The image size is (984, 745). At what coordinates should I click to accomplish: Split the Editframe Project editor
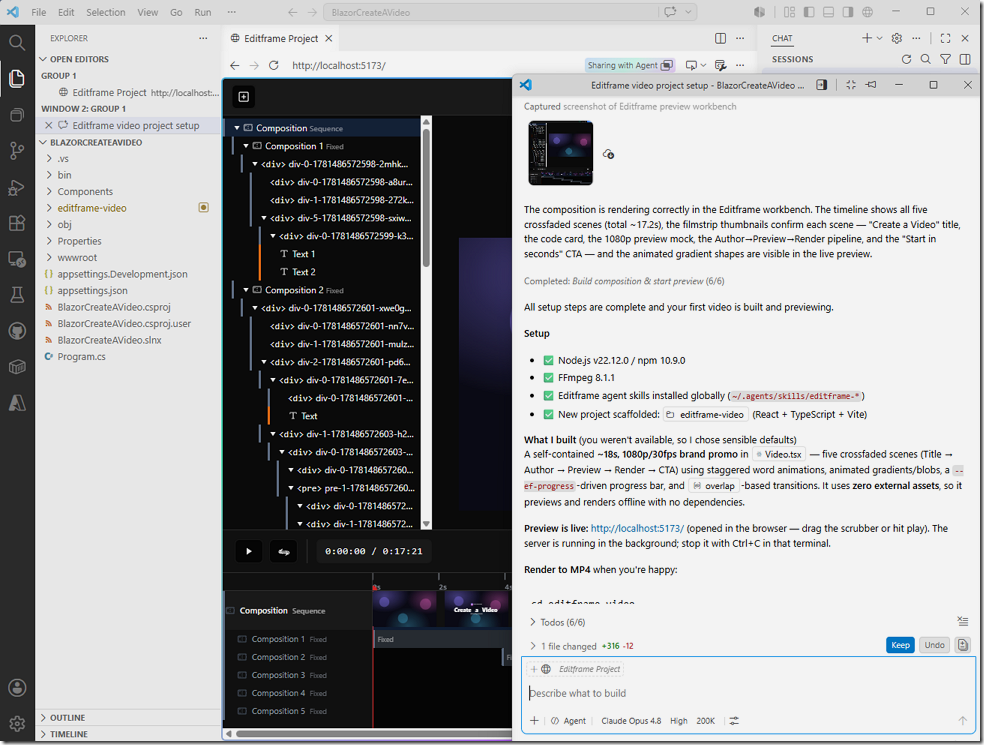(x=720, y=38)
